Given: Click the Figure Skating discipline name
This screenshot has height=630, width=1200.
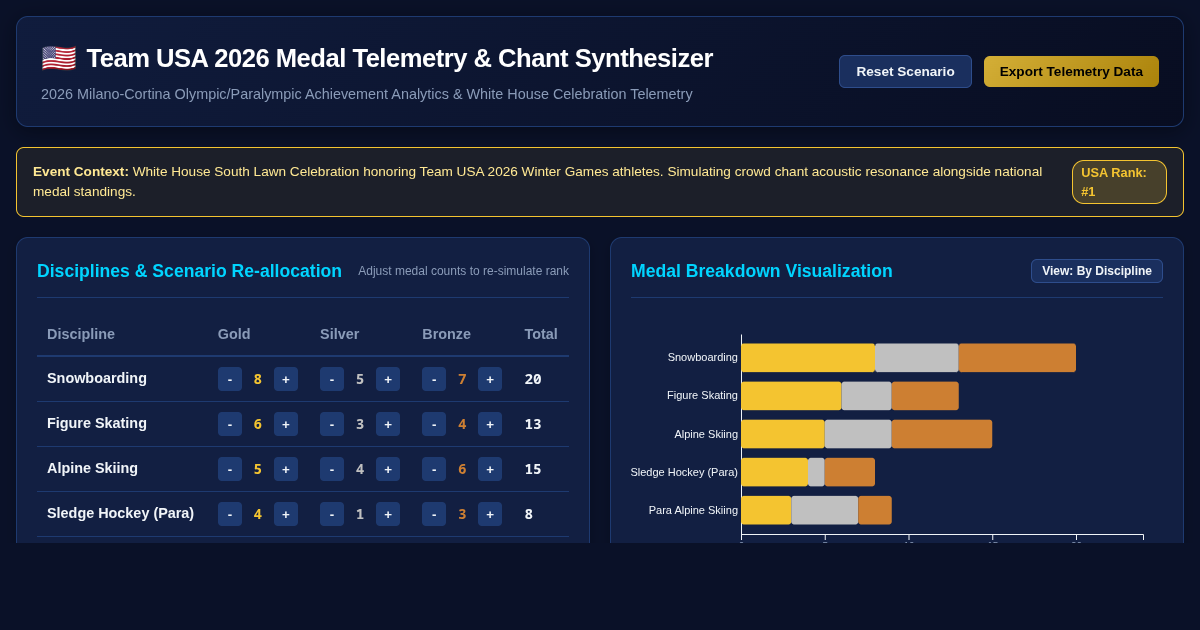Looking at the screenshot, I should click(x=97, y=423).
